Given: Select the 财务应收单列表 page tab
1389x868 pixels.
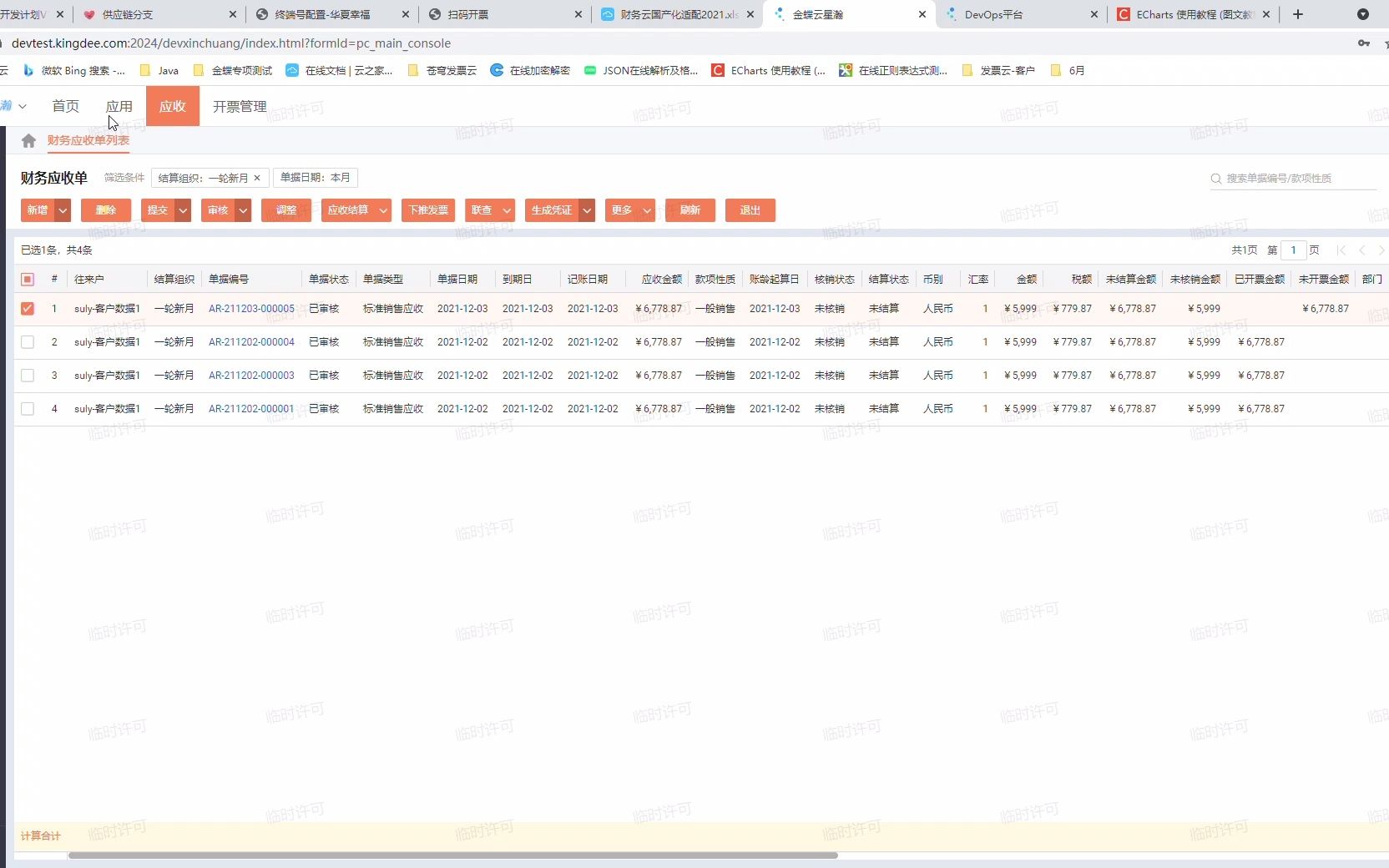Looking at the screenshot, I should [x=88, y=140].
